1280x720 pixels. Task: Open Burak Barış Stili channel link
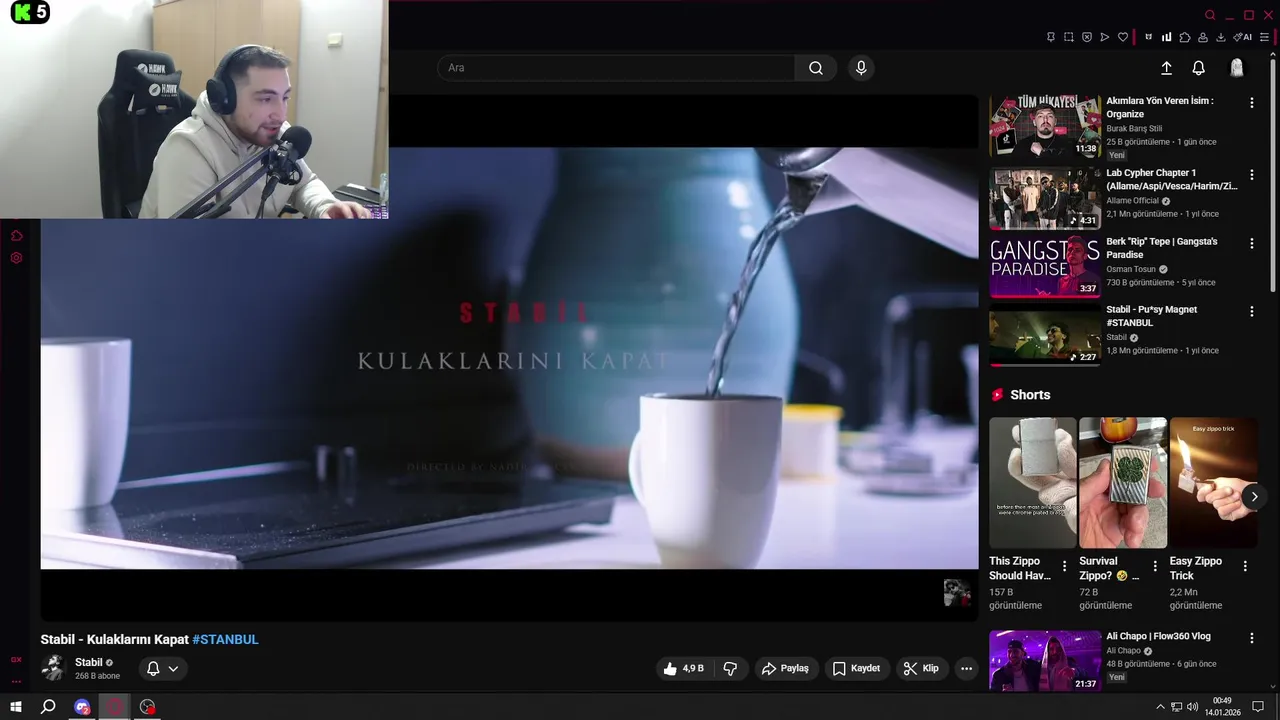click(x=1134, y=128)
